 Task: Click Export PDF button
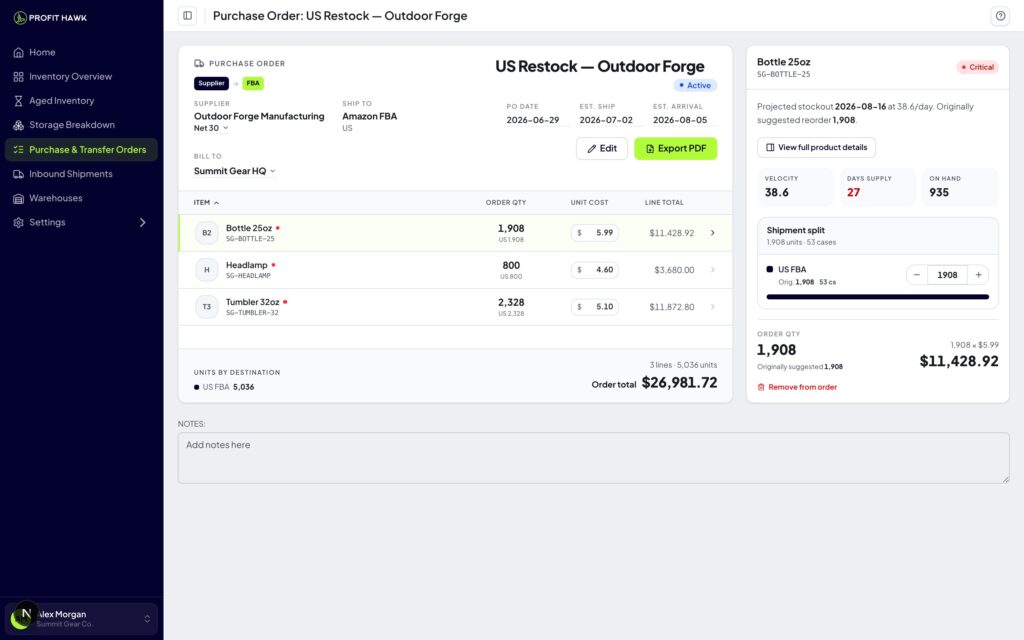(675, 148)
